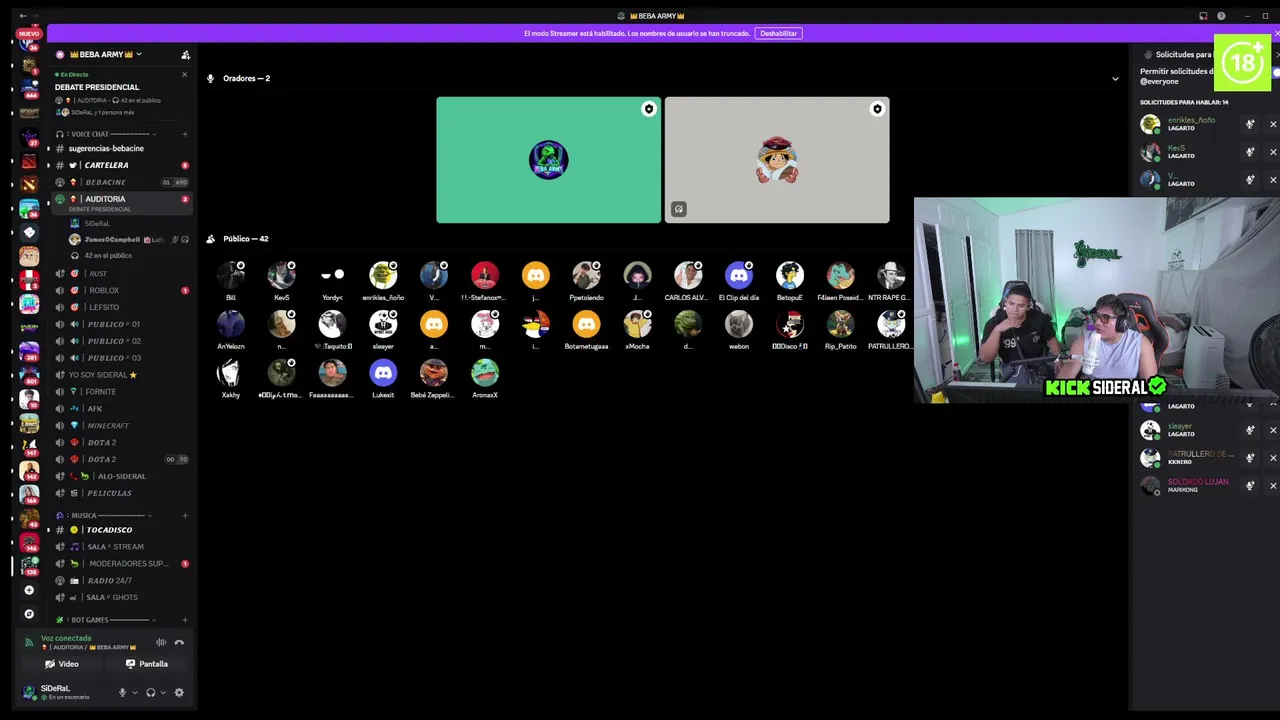Add channel to BOT GAMES category
Screen dimensions: 1280x720
pyautogui.click(x=185, y=620)
